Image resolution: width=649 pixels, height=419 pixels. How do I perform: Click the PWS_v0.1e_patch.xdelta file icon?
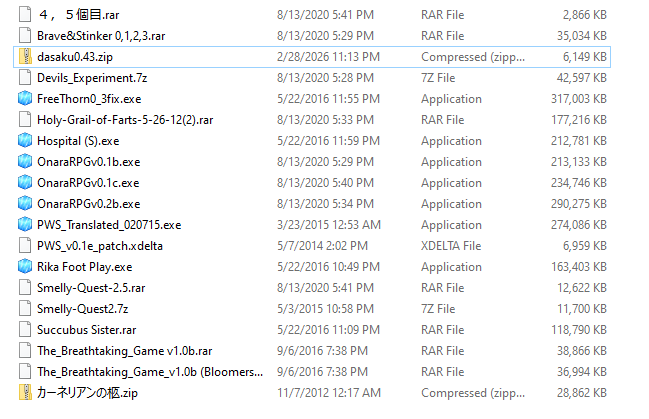[x=25, y=246]
